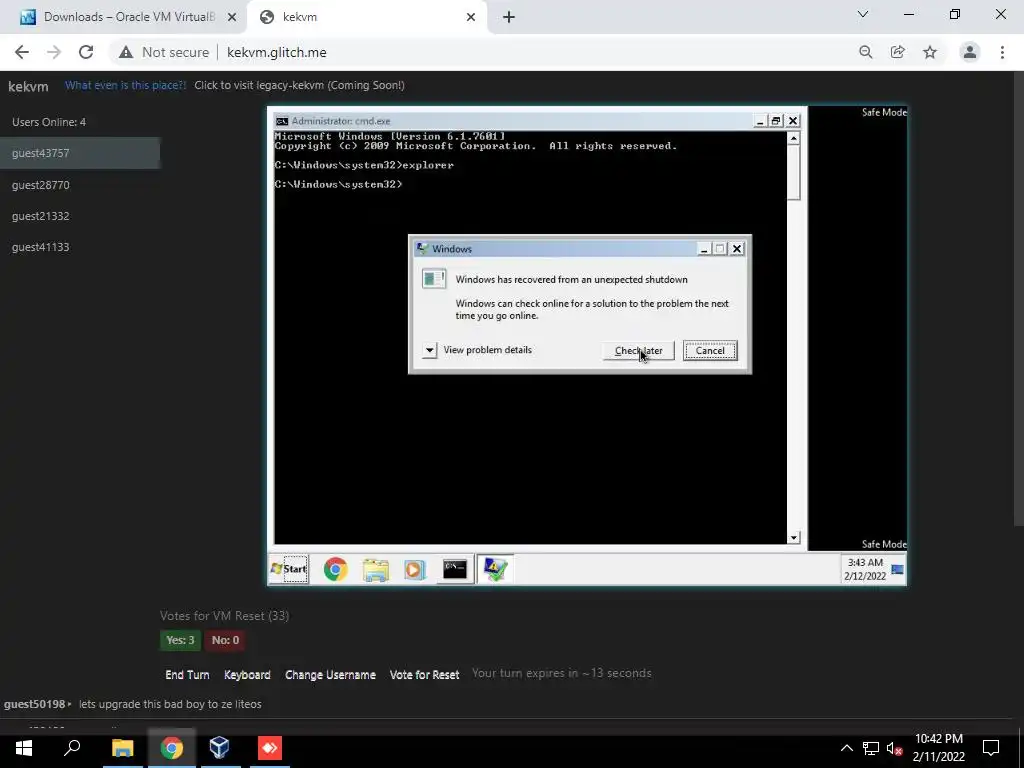Open a new browser tab

click(x=509, y=17)
